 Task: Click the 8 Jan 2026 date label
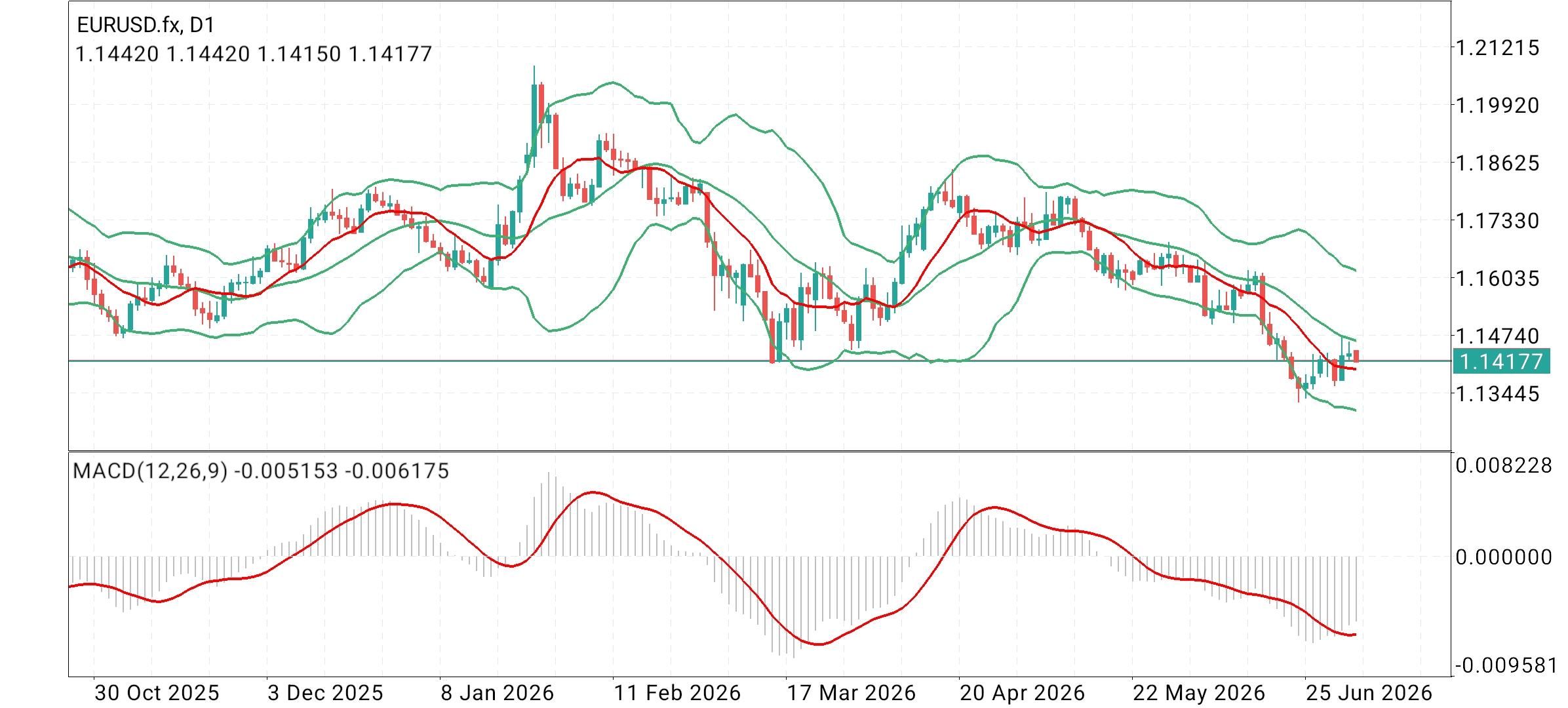tap(498, 693)
